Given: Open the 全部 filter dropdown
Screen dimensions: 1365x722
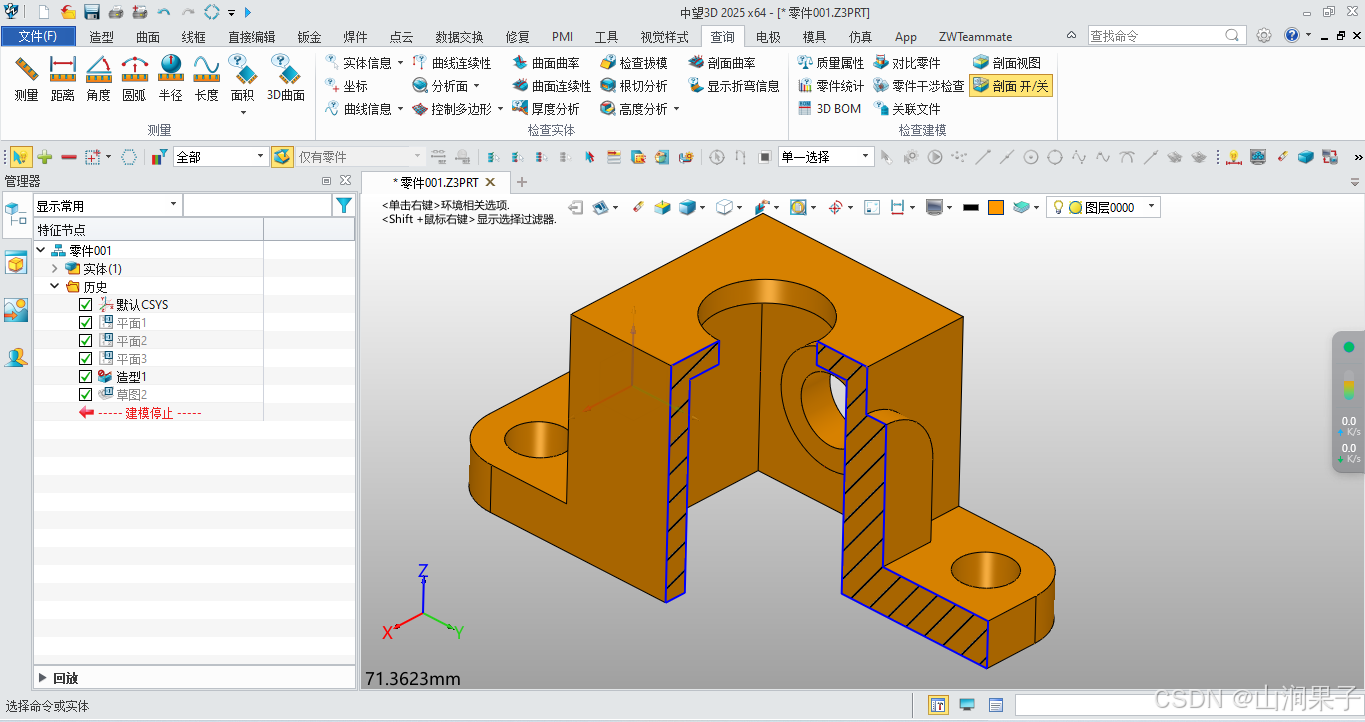Looking at the screenshot, I should tap(261, 157).
